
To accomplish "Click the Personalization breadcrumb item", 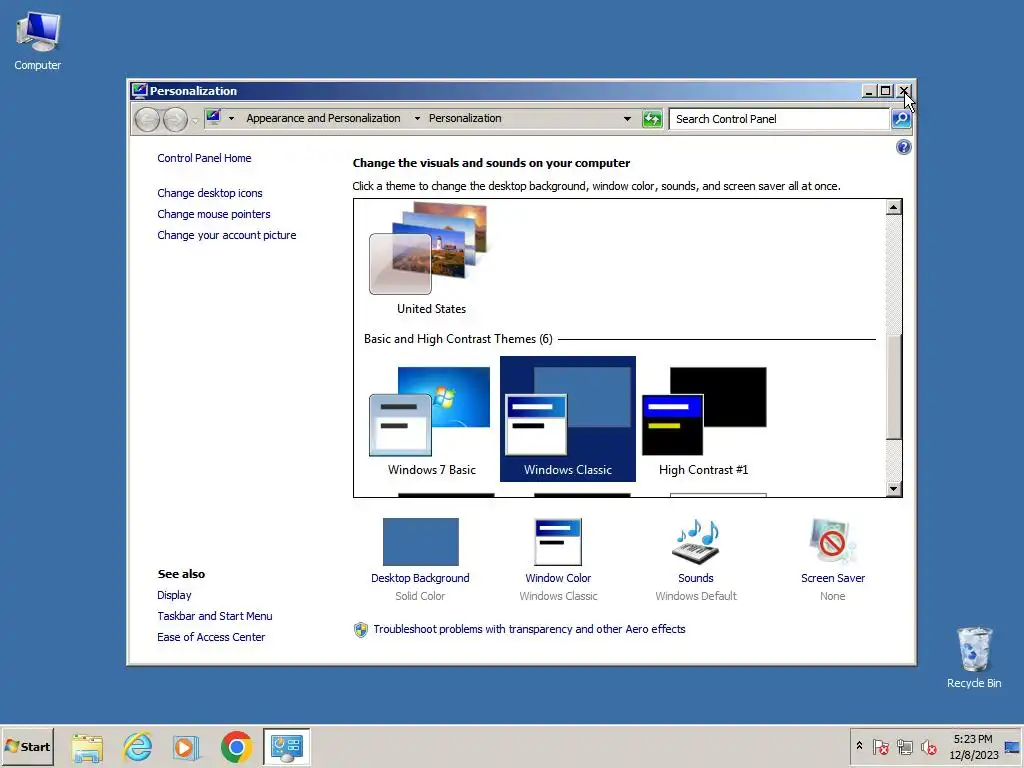I will point(465,118).
